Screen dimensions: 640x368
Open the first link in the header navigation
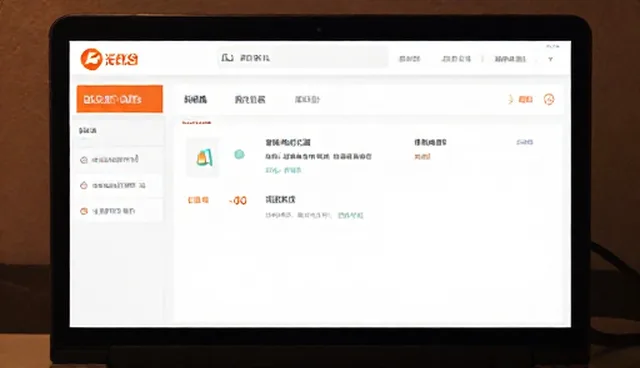pos(409,59)
